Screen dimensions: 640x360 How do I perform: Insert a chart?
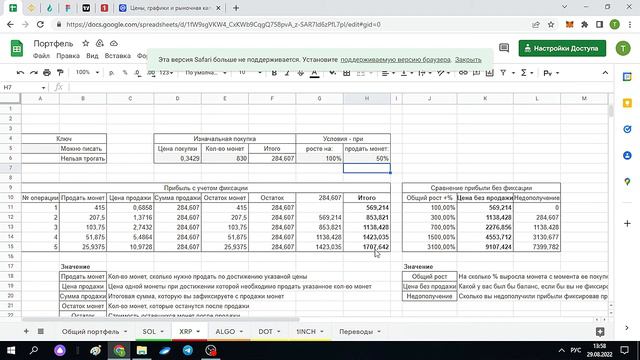(490, 73)
